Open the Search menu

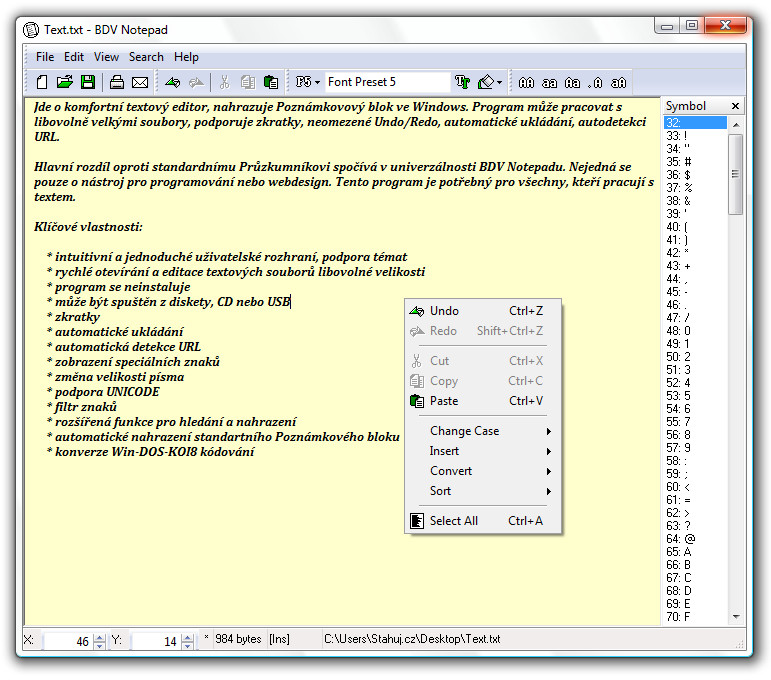[146, 57]
